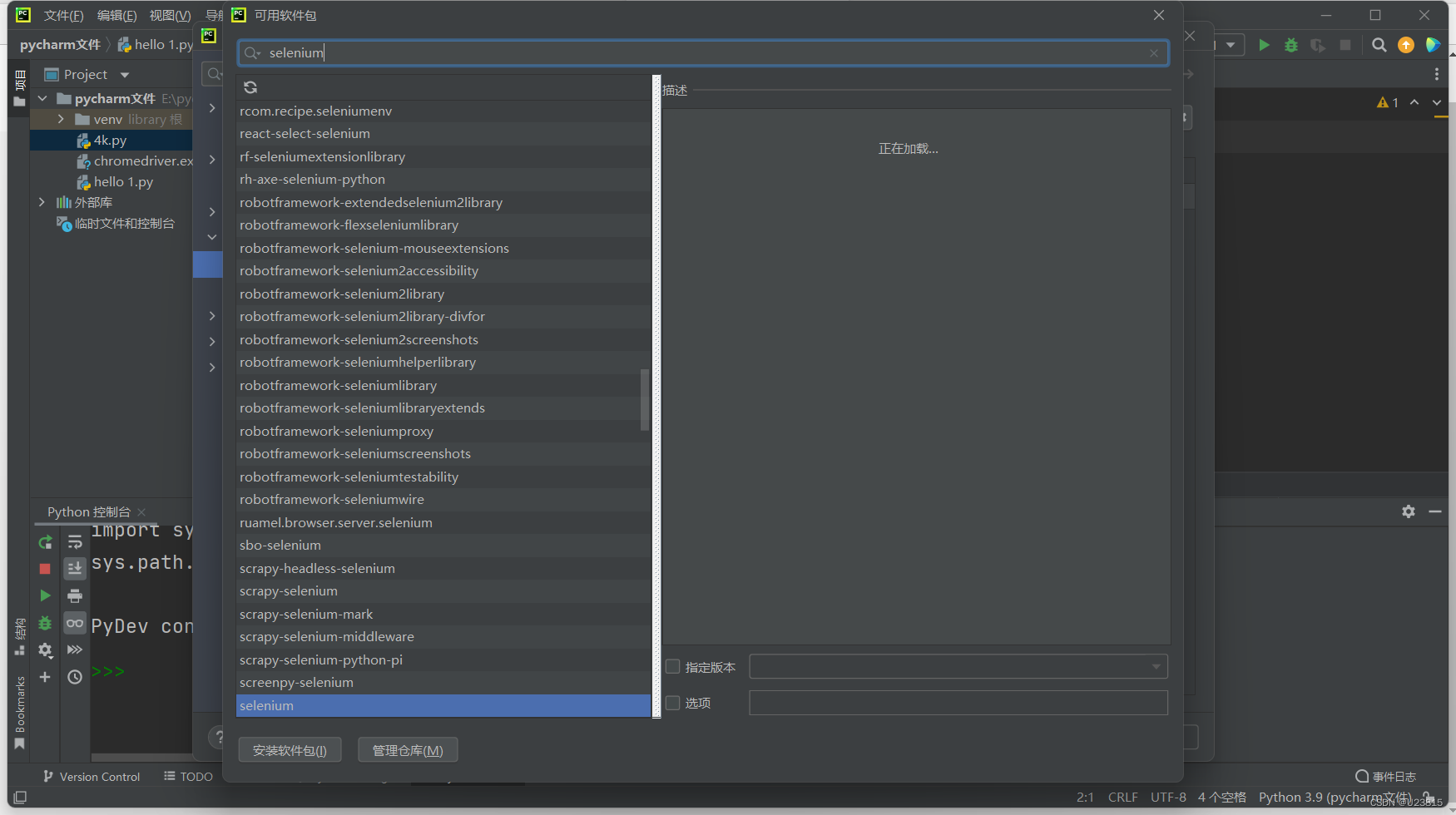Open the 视图(V) menu

171,16
